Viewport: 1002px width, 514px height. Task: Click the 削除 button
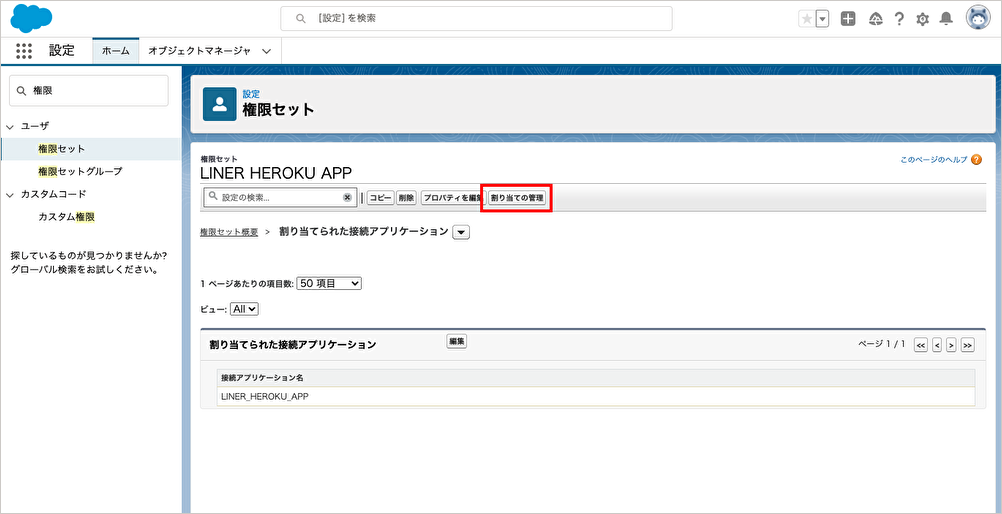coord(406,198)
